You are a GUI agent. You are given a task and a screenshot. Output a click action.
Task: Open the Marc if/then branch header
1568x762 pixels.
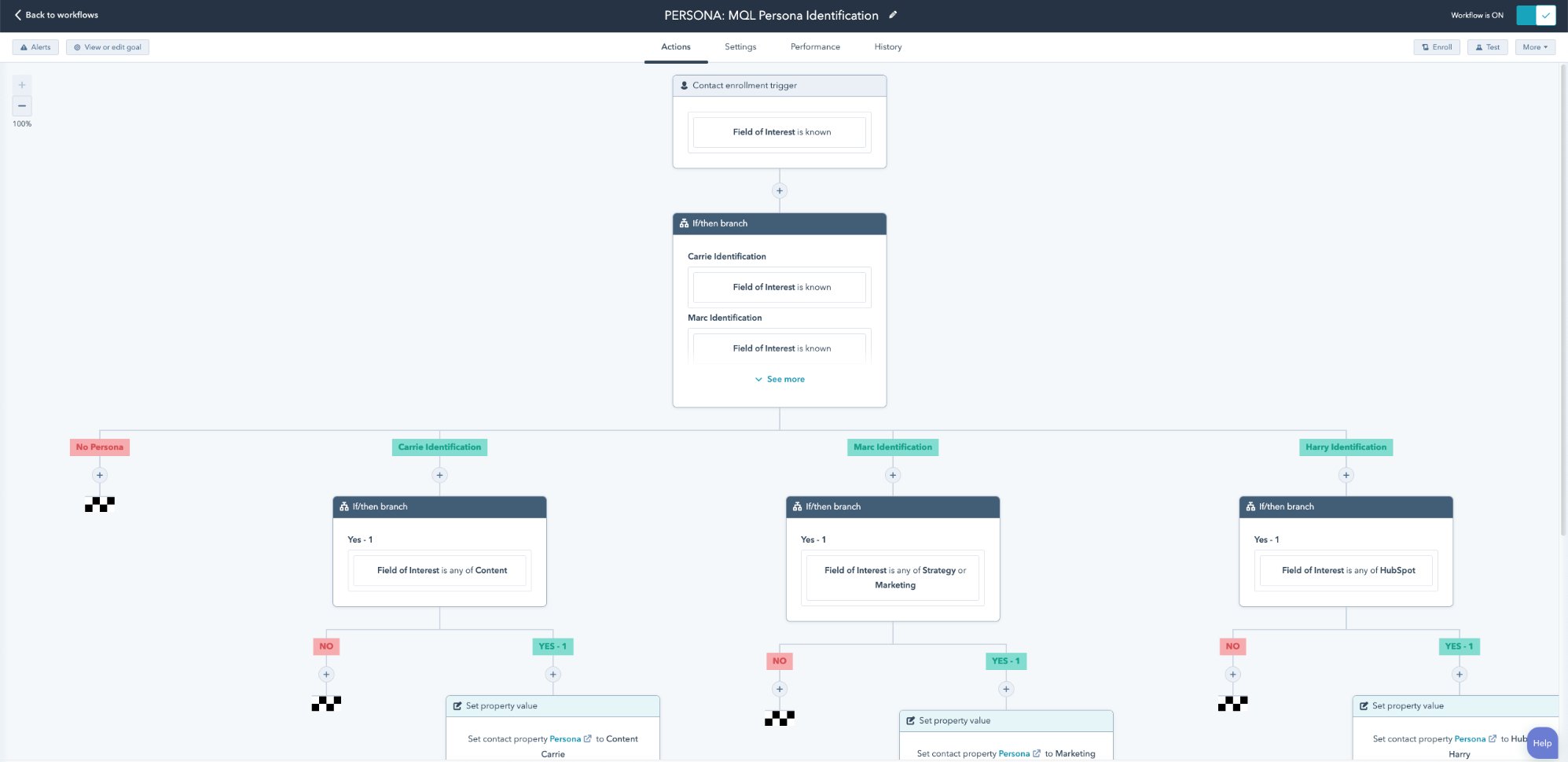tap(893, 506)
